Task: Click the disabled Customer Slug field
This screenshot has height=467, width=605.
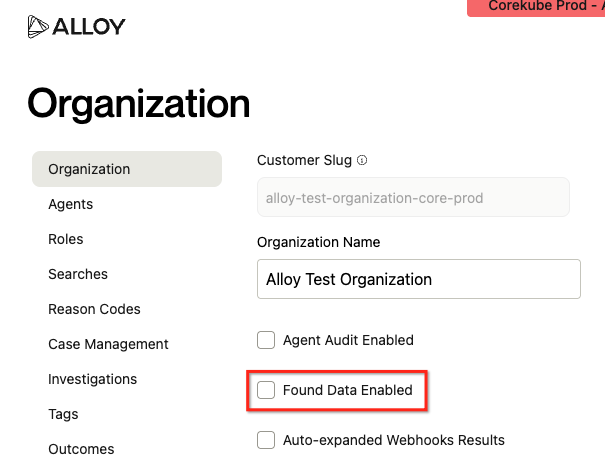Action: coord(413,198)
